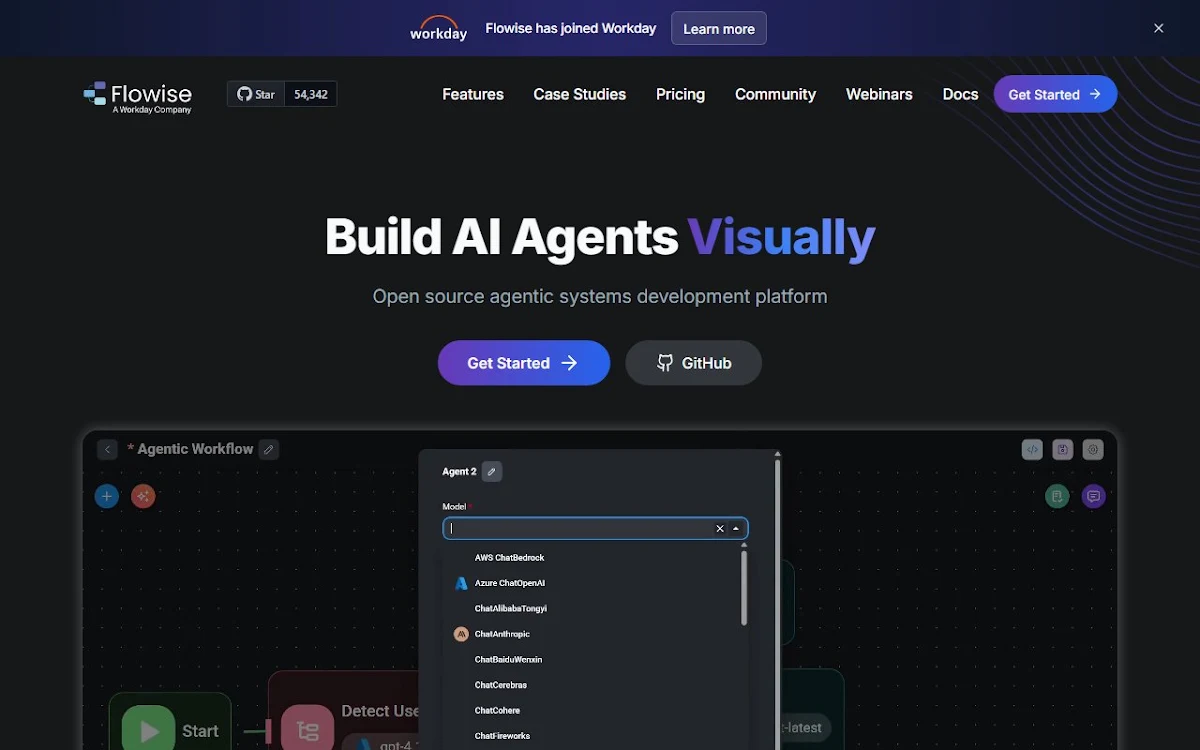The image size is (1200, 750).
Task: Click the back arrow beside Agentic Workflow
Action: point(108,449)
